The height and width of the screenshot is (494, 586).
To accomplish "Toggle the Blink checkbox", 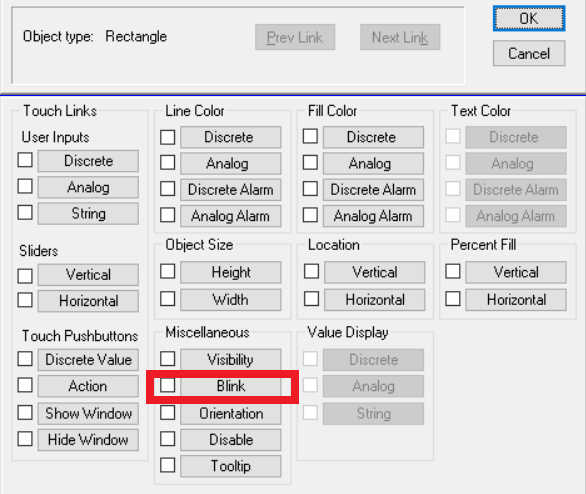I will pos(167,385).
